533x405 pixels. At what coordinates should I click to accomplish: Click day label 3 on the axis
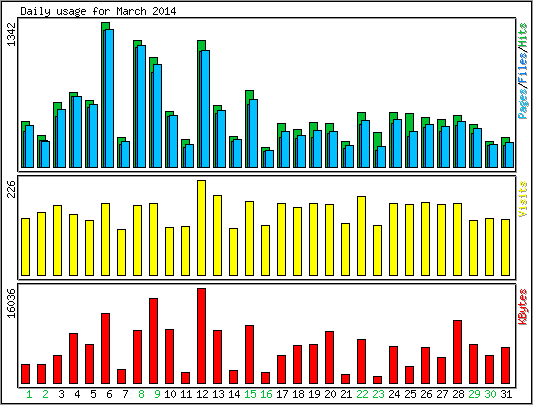click(61, 394)
